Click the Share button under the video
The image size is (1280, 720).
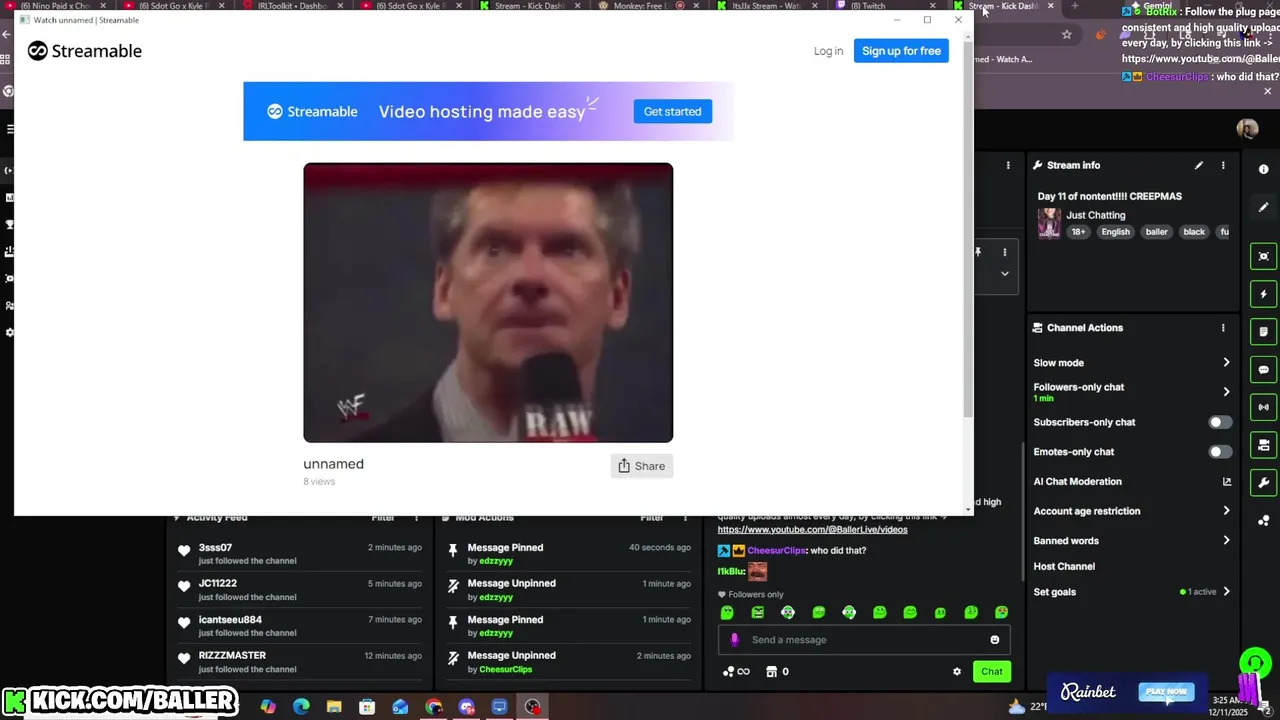641,466
